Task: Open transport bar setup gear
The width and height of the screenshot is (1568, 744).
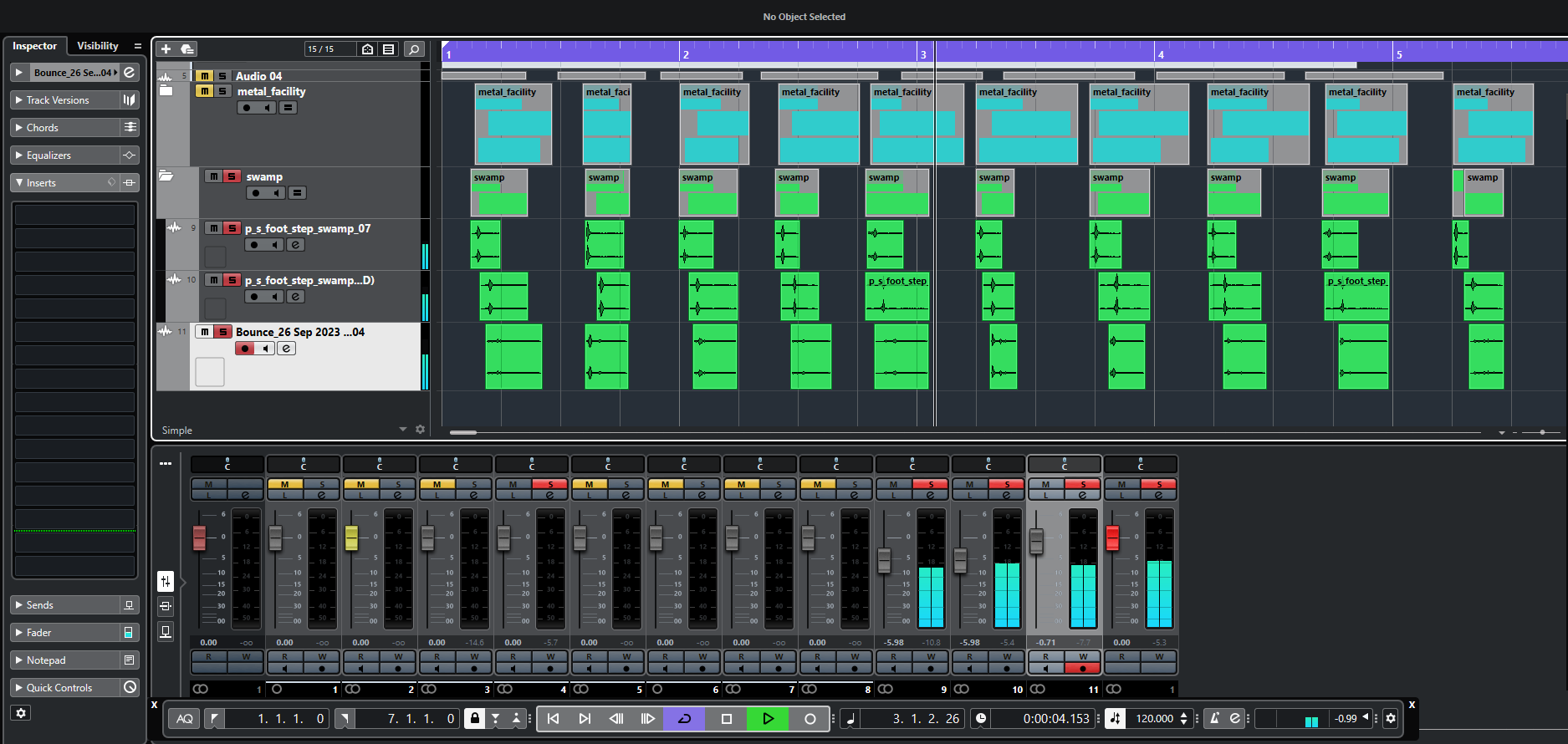Action: click(1391, 719)
